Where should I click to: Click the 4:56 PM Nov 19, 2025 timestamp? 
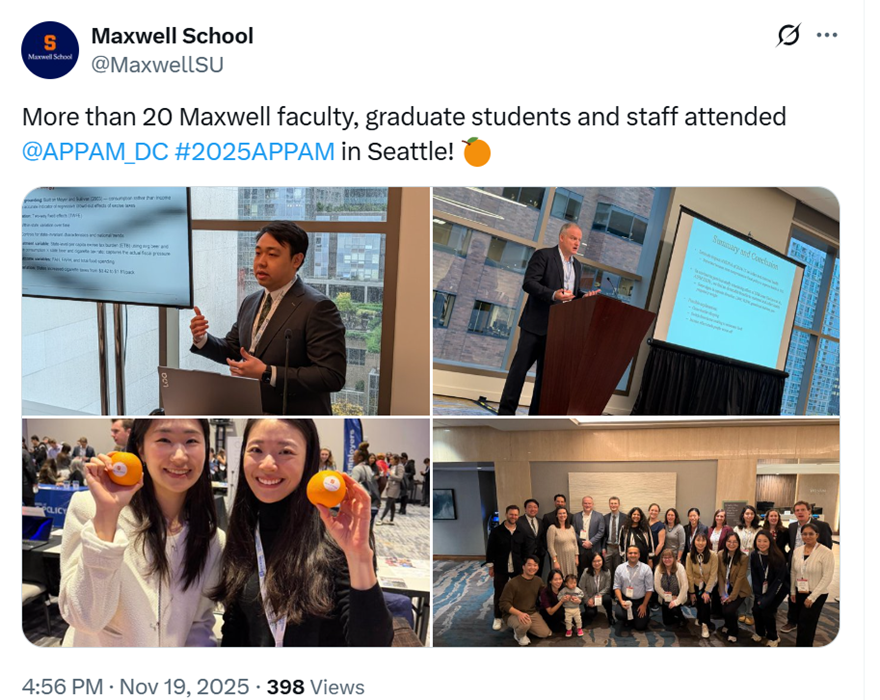[135, 687]
